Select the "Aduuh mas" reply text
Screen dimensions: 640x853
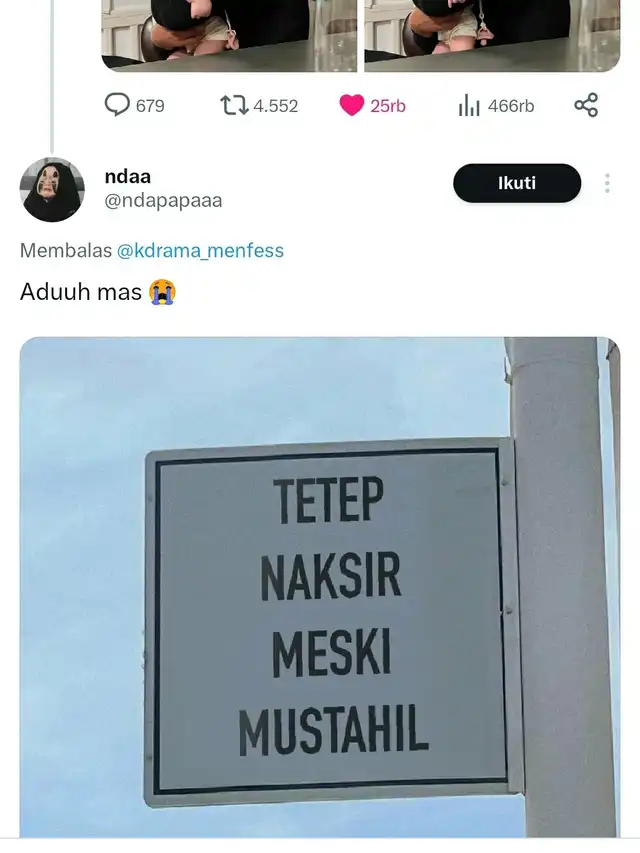click(x=81, y=292)
